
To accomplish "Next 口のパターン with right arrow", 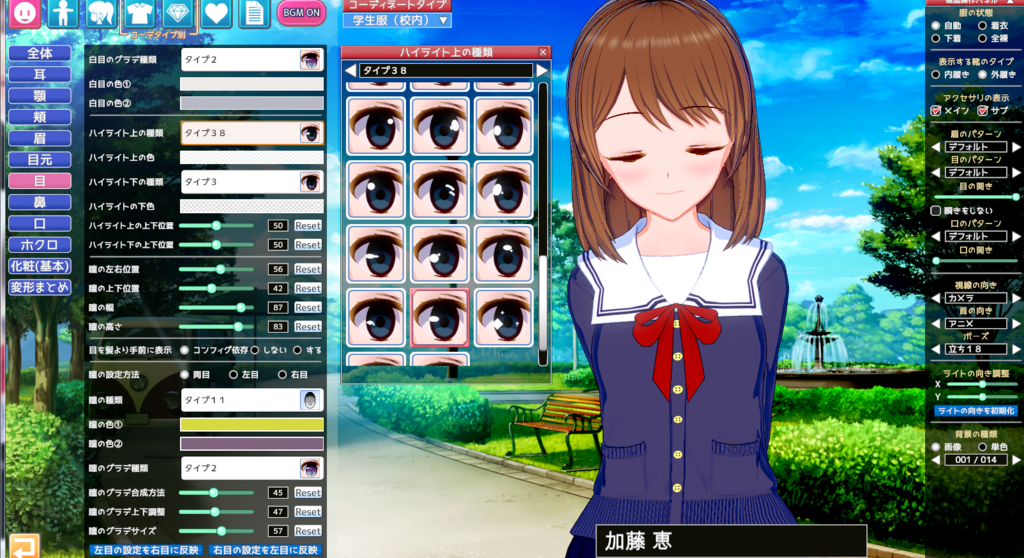I will [x=1016, y=237].
